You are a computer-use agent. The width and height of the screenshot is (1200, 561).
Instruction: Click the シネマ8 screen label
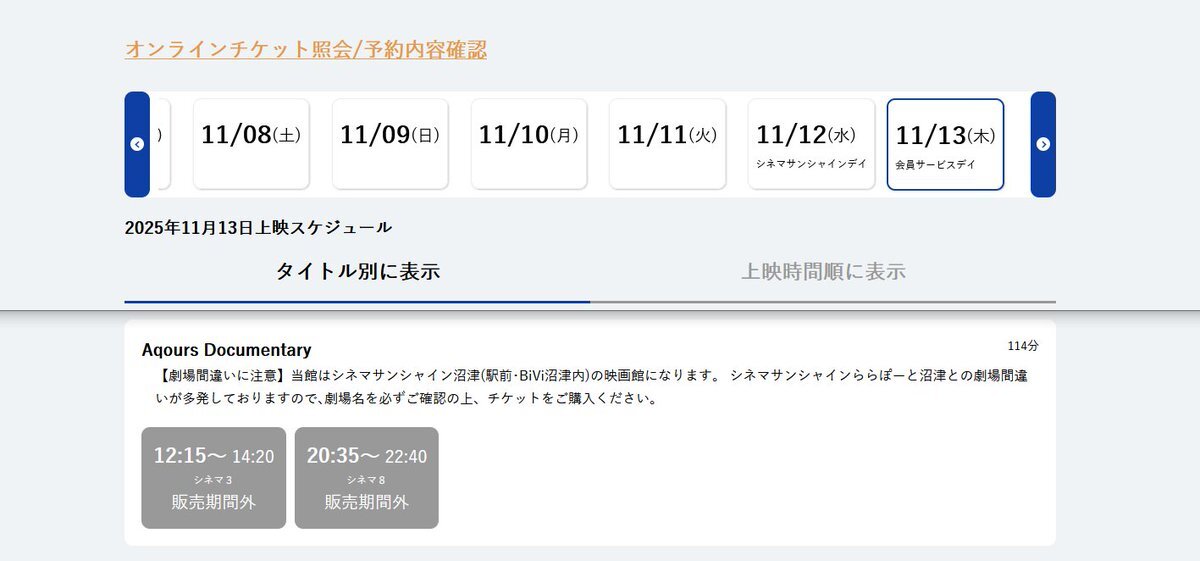coord(366,480)
